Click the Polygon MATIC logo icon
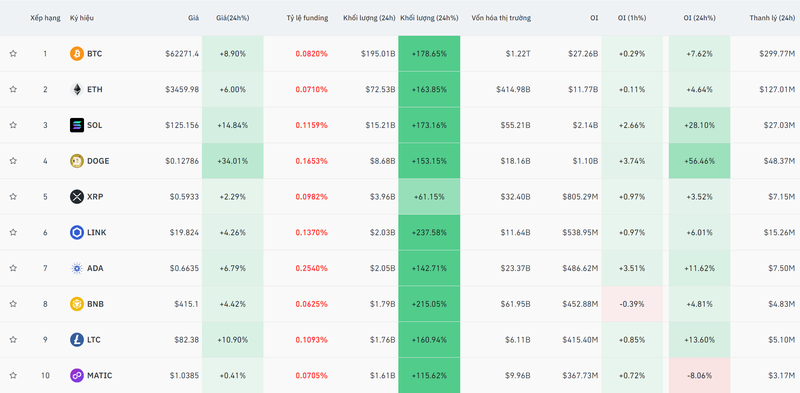Image resolution: width=800 pixels, height=393 pixels. coord(77,375)
